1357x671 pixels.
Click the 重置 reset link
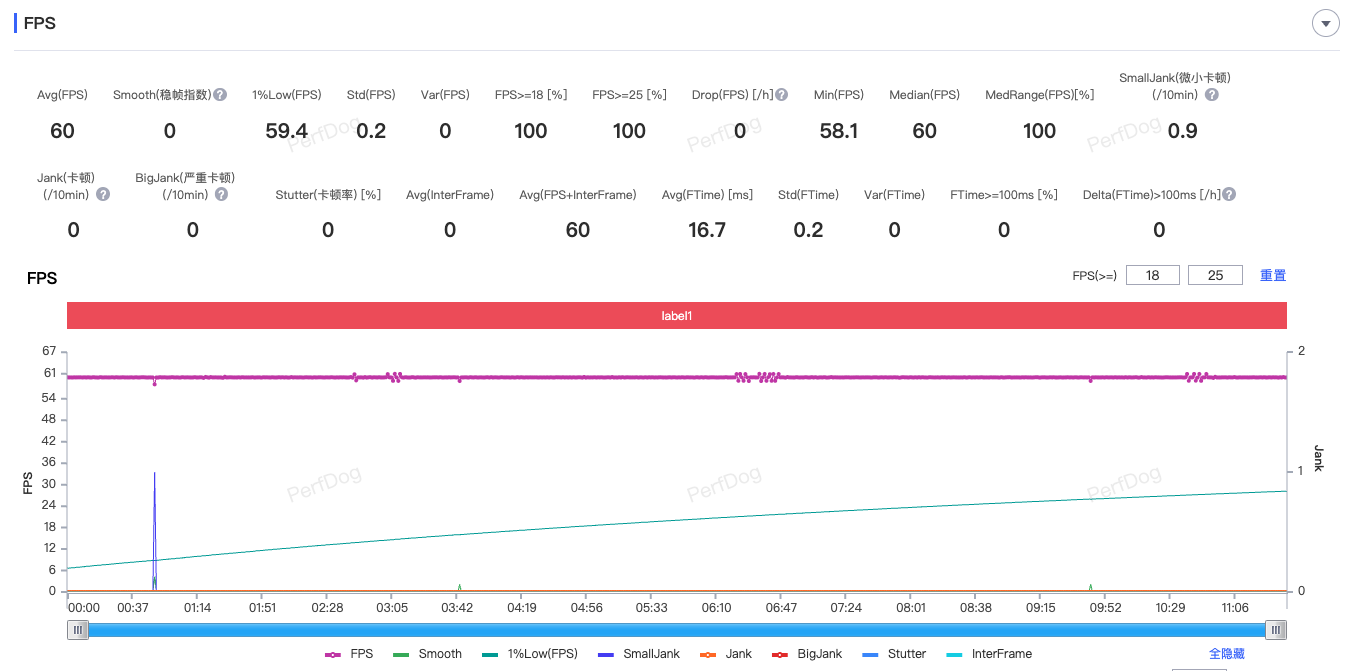point(1273,275)
